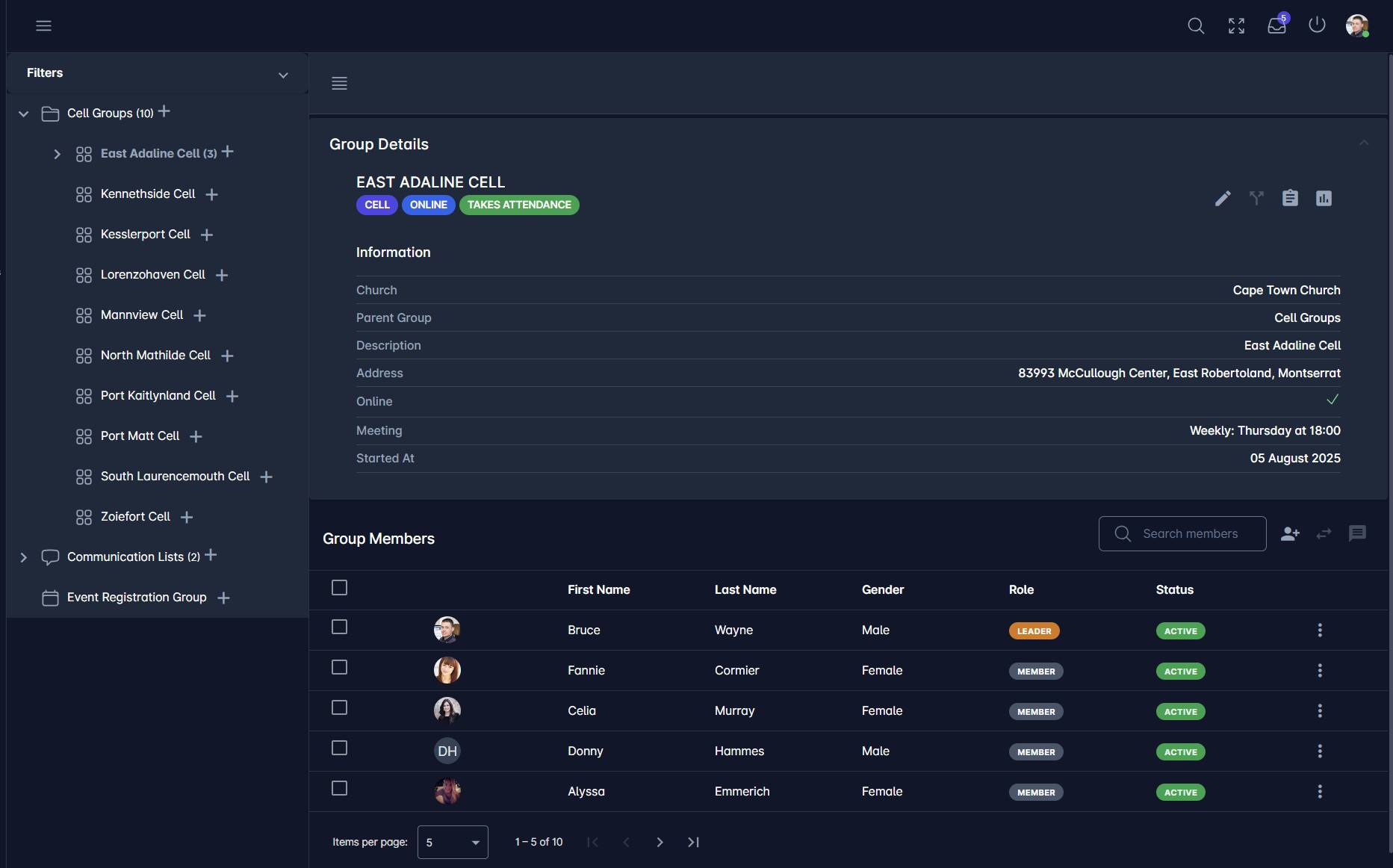This screenshot has height=868, width=1393.
Task: Open the message members chat icon
Action: [x=1357, y=533]
